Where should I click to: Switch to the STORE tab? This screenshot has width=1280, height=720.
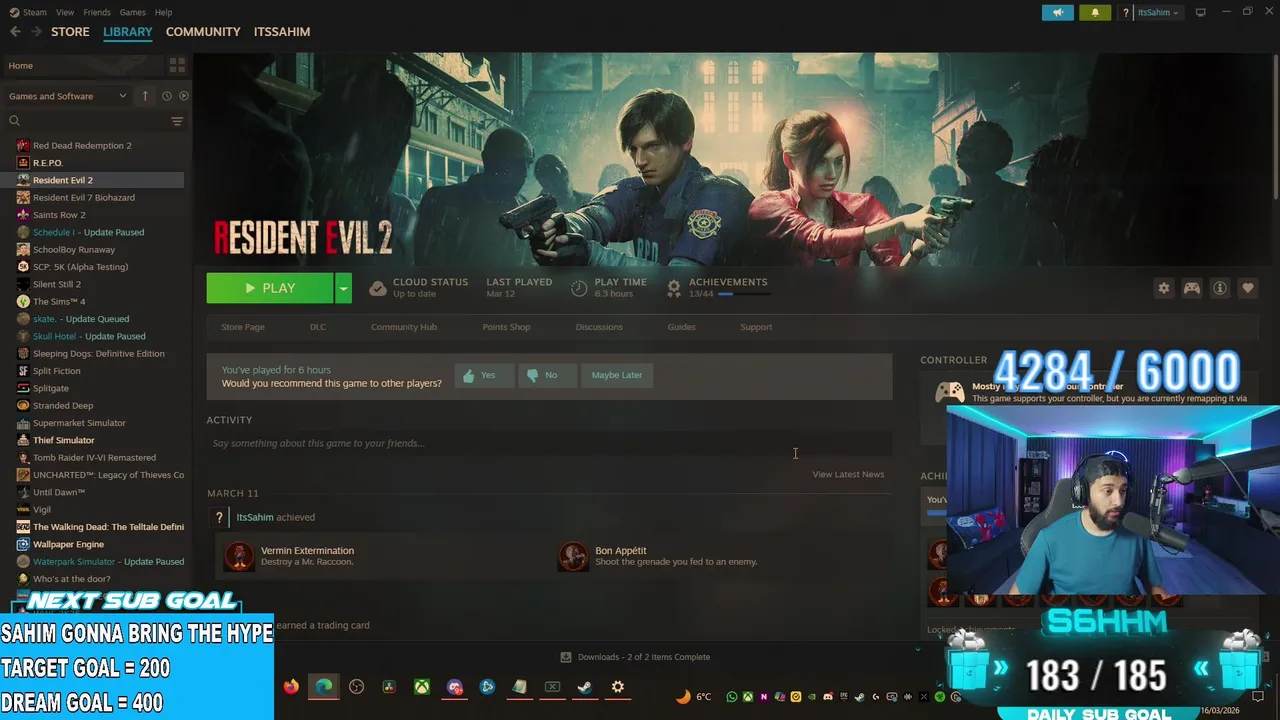point(70,32)
